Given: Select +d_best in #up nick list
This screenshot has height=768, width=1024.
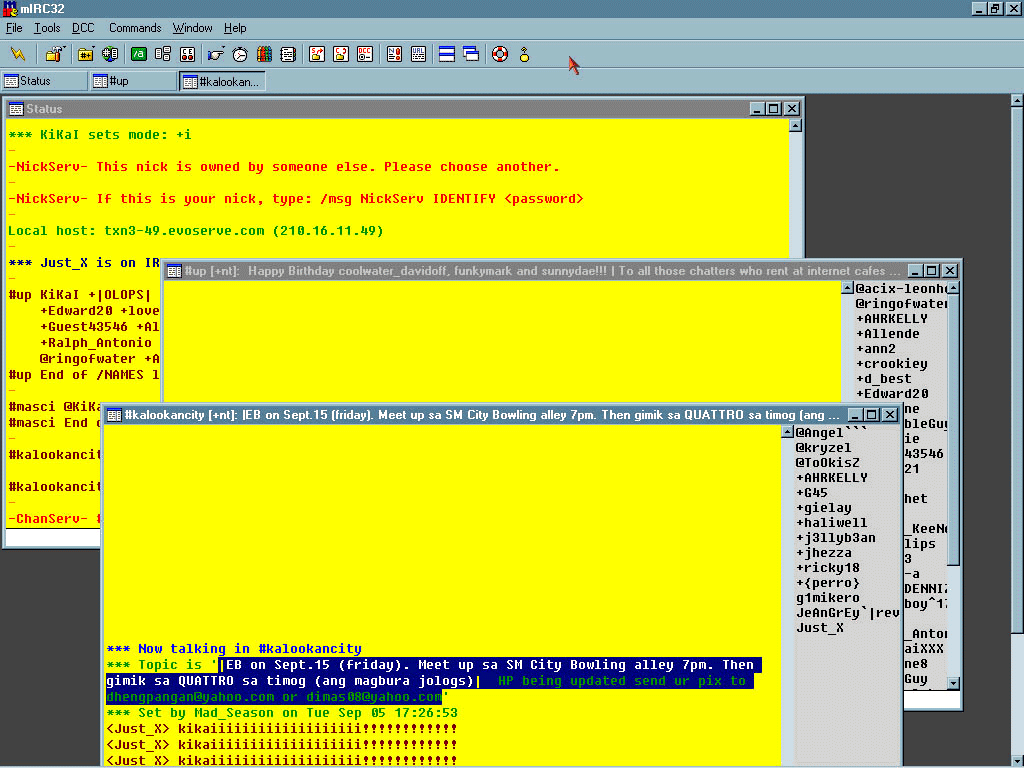Looking at the screenshot, I should pos(883,379).
